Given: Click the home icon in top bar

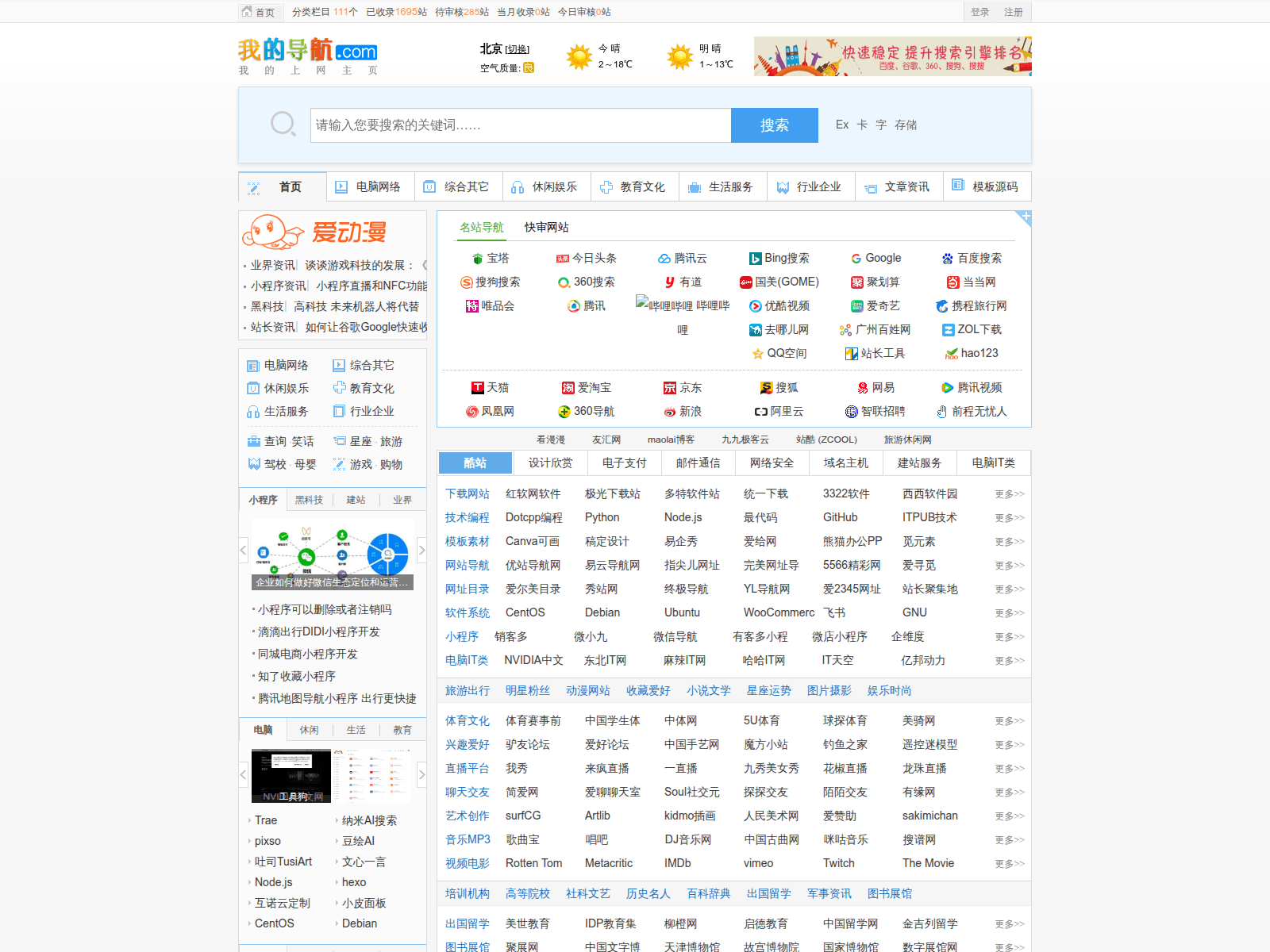Looking at the screenshot, I should click(247, 12).
